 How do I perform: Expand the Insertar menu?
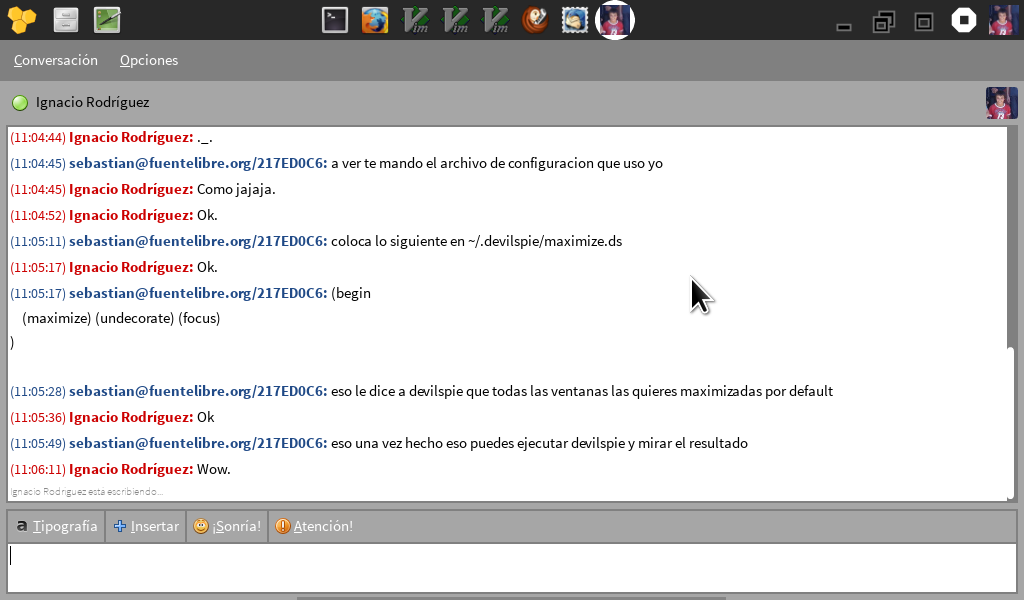[x=146, y=526]
